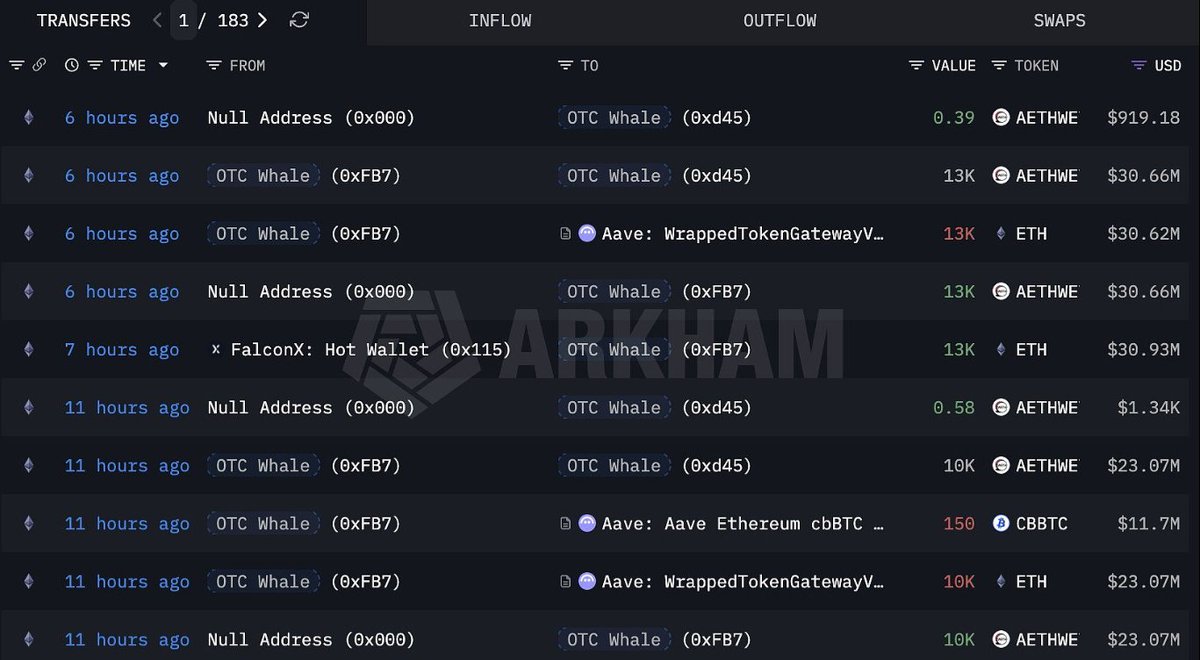Open the TIME column filter
The width and height of the screenshot is (1200, 660).
[95, 65]
